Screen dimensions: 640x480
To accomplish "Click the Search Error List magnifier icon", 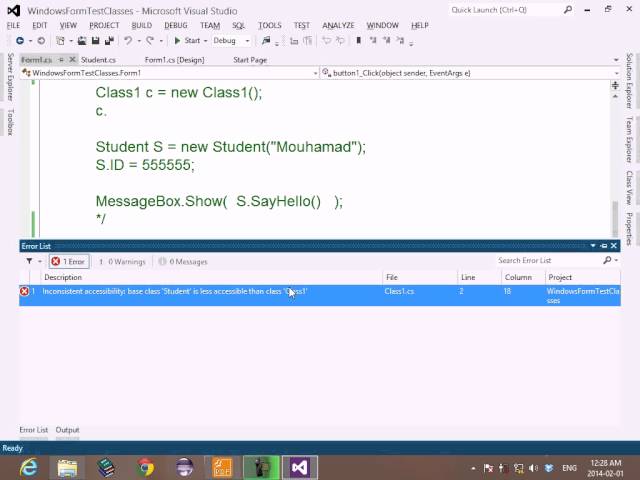I will (x=607, y=260).
